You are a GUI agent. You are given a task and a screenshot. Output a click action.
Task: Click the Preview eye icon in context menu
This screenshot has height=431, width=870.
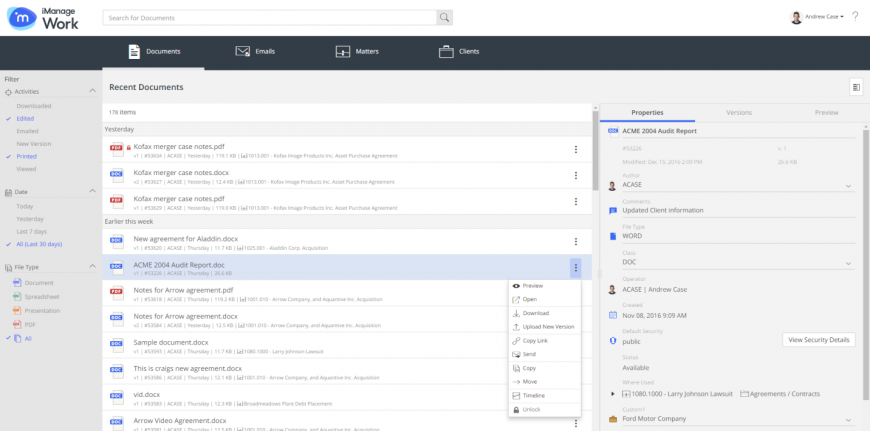point(516,286)
